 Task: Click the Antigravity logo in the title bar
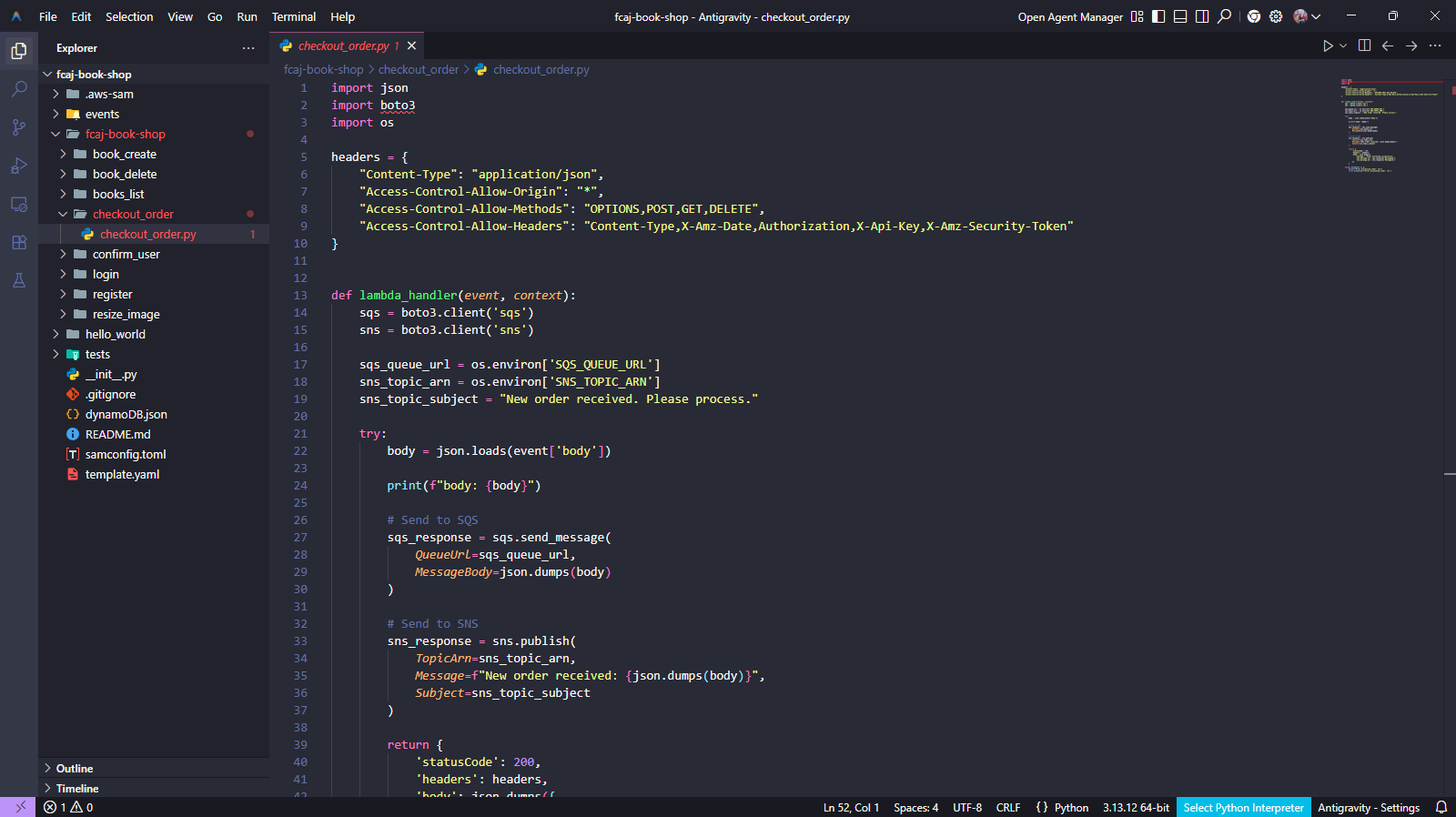(16, 16)
